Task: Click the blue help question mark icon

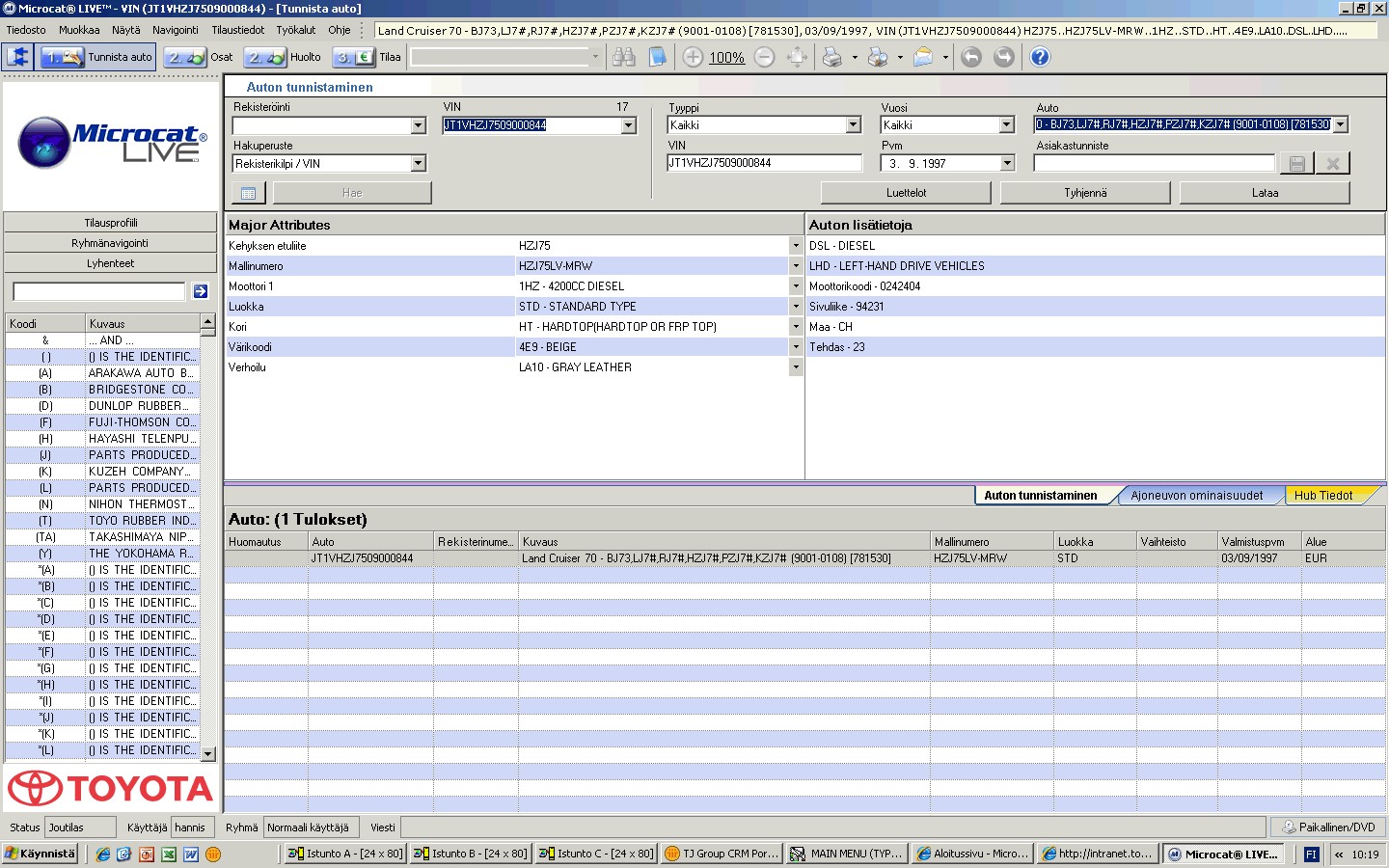Action: [x=1040, y=57]
